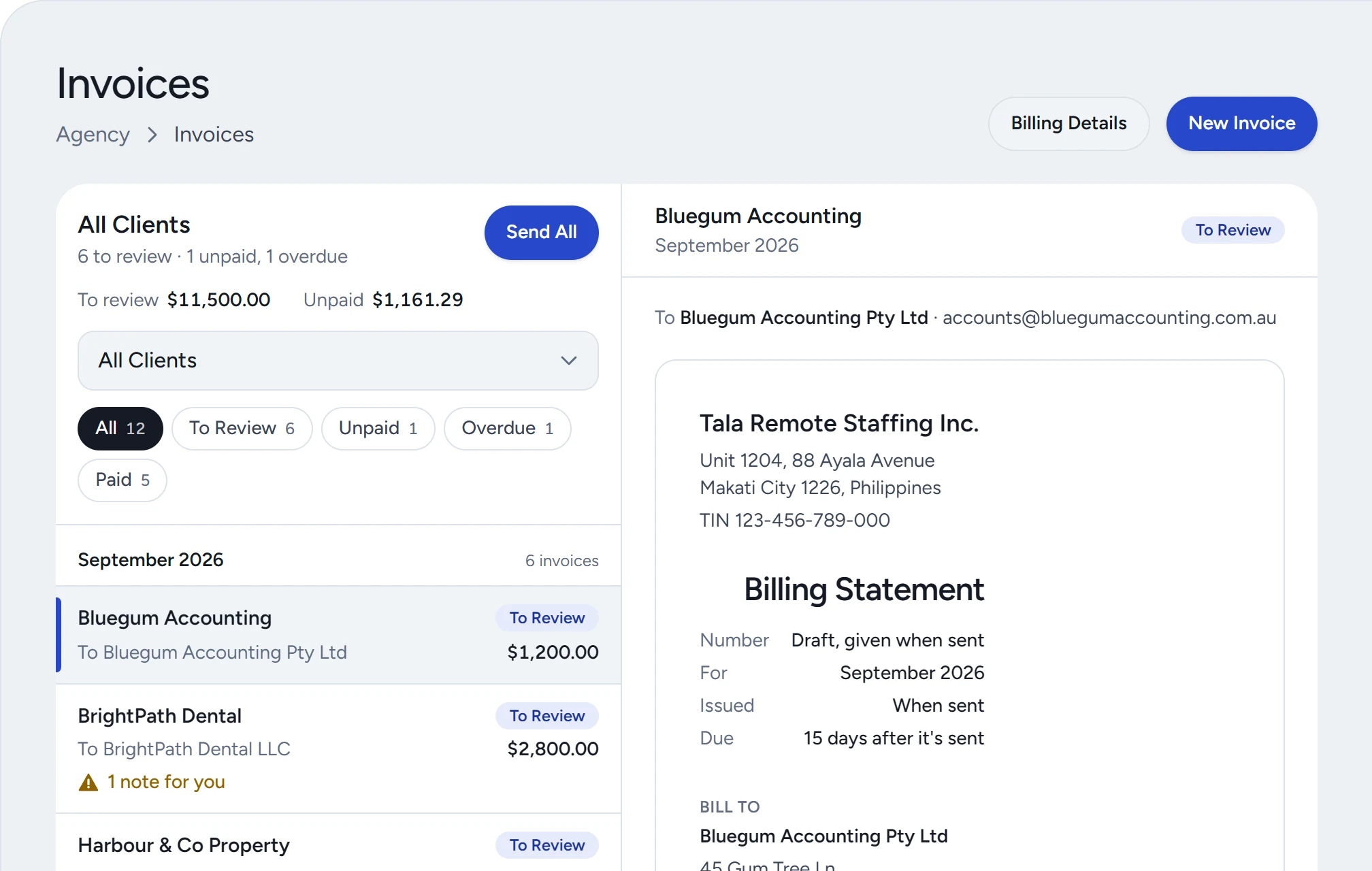Click the BrightPath Dental To Review badge
This screenshot has height=871, width=1372.
pos(547,716)
